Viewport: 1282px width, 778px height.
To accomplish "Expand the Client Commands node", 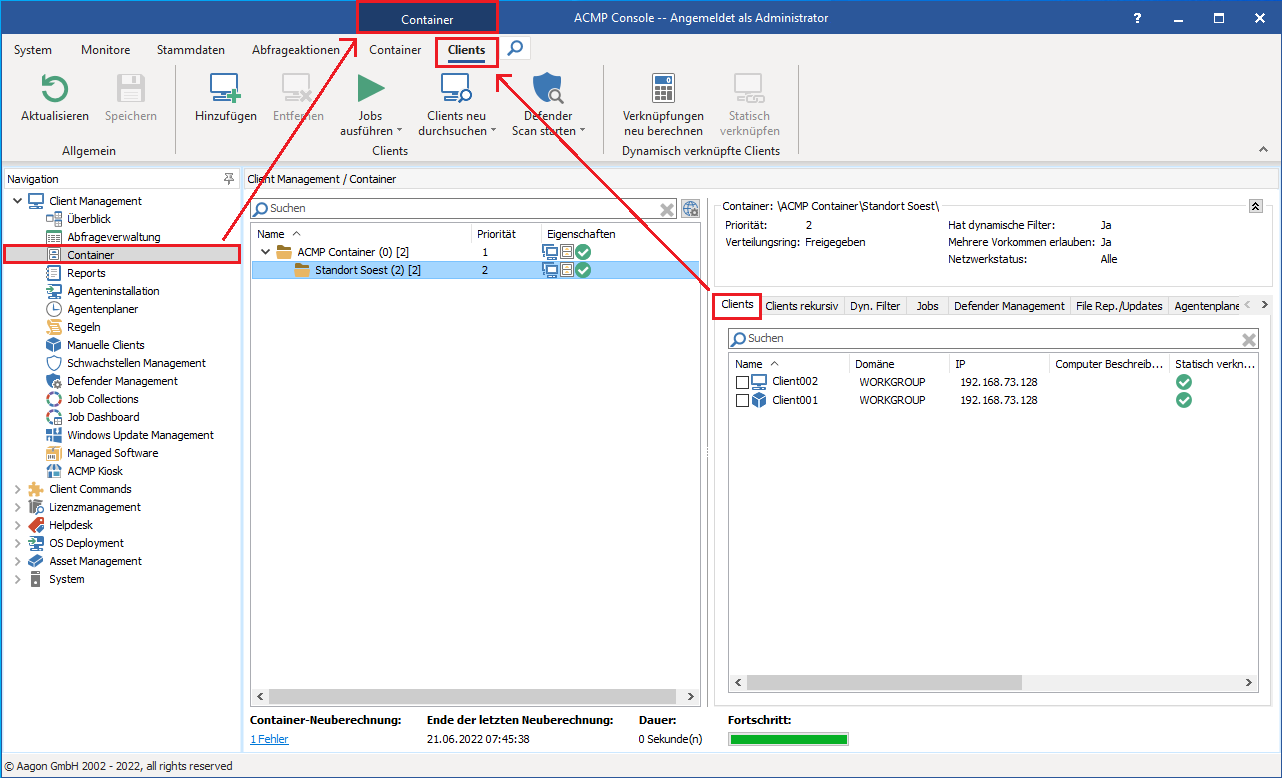I will (x=17, y=489).
